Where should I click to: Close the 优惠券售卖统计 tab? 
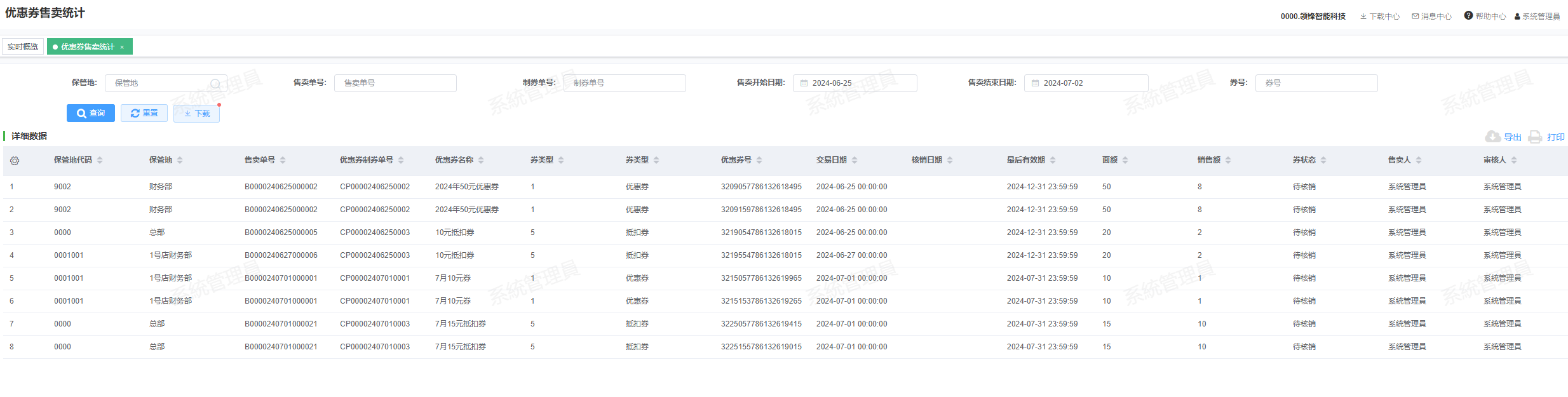click(122, 47)
